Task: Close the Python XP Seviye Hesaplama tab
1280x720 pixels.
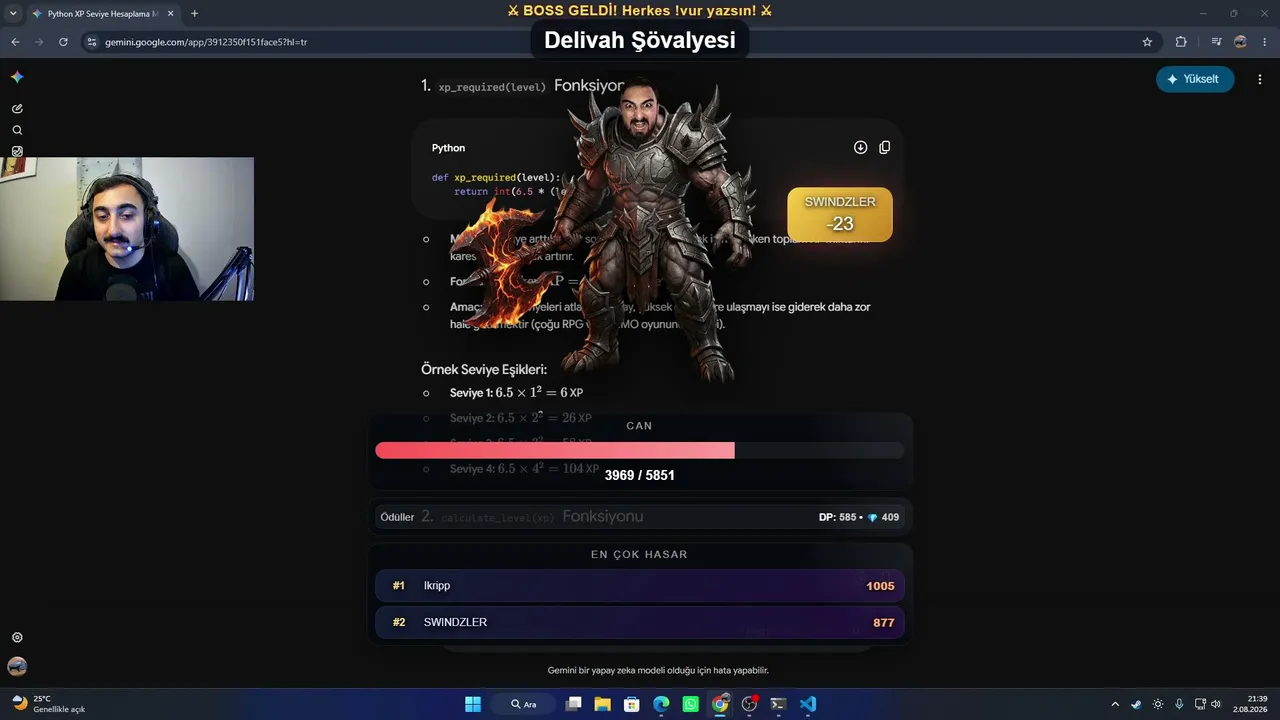Action: tap(170, 14)
